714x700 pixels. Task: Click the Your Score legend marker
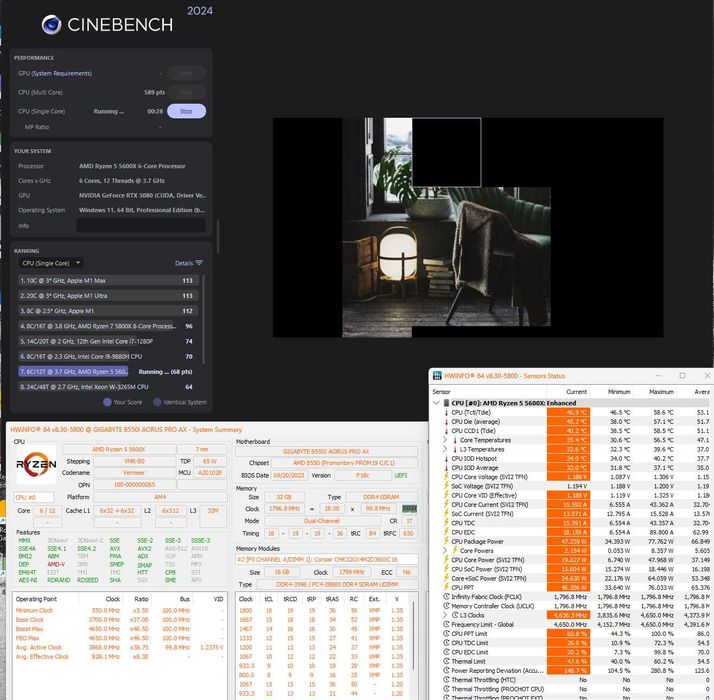point(107,402)
